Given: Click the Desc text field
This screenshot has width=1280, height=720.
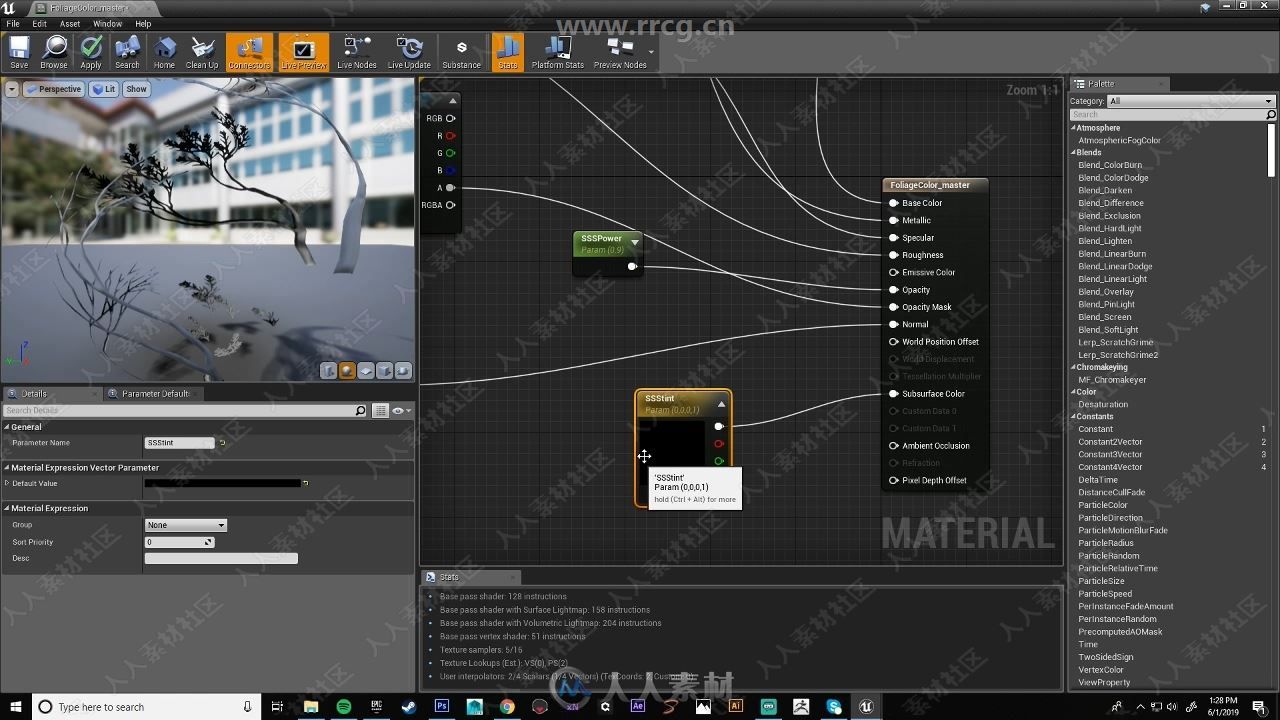Looking at the screenshot, I should click(x=221, y=558).
